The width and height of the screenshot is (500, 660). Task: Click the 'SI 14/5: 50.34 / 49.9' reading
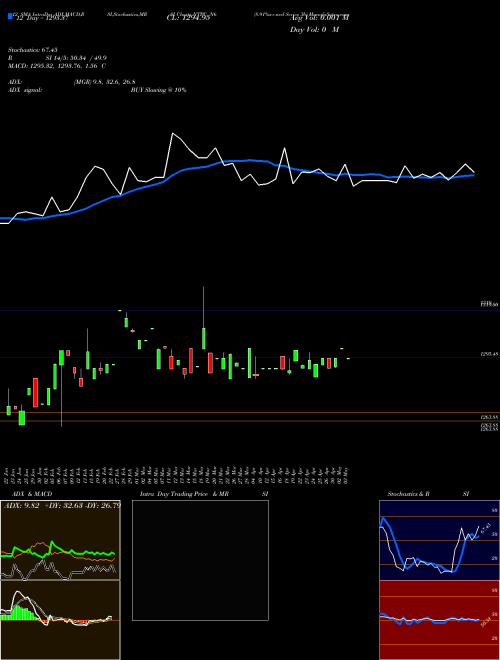tap(77, 59)
